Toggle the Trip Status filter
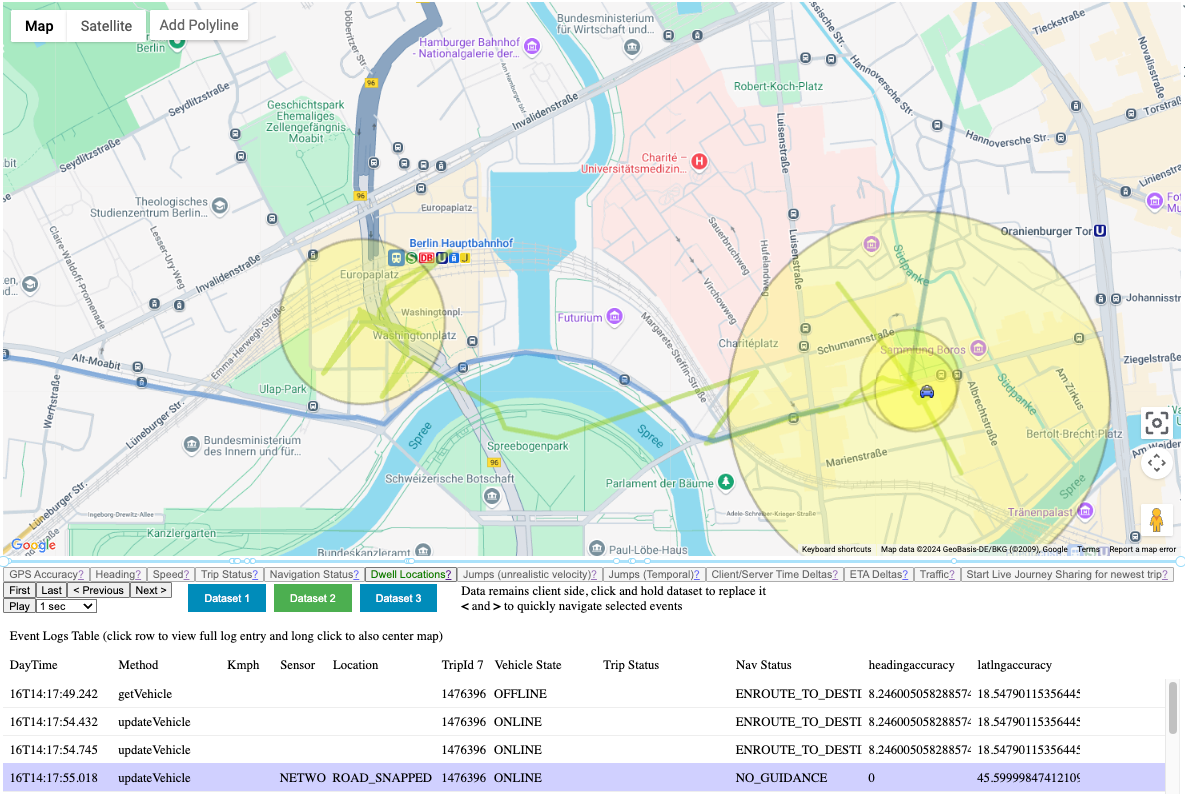Viewport: 1185px width, 794px height. [x=229, y=574]
